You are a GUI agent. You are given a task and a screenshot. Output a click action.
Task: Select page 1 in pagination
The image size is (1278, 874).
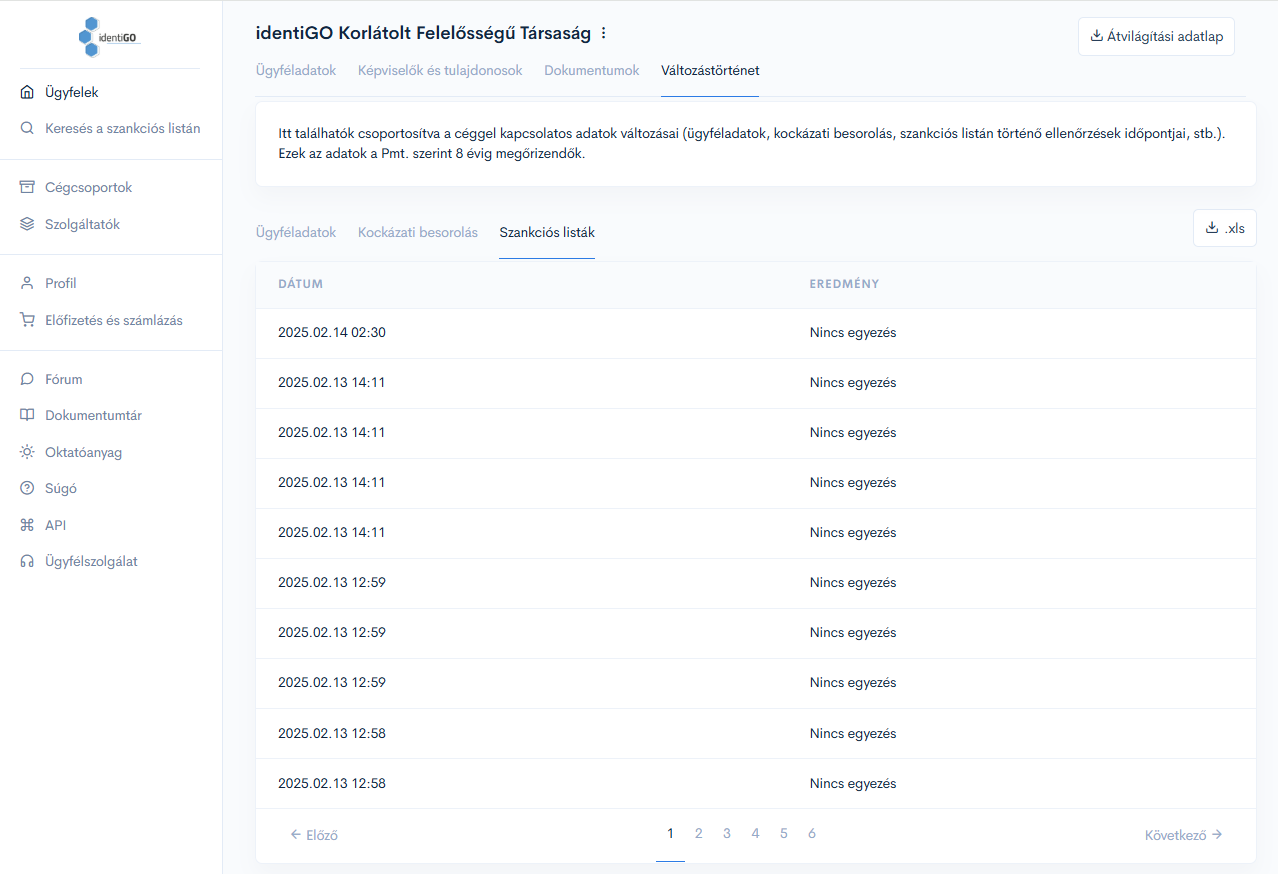point(670,833)
